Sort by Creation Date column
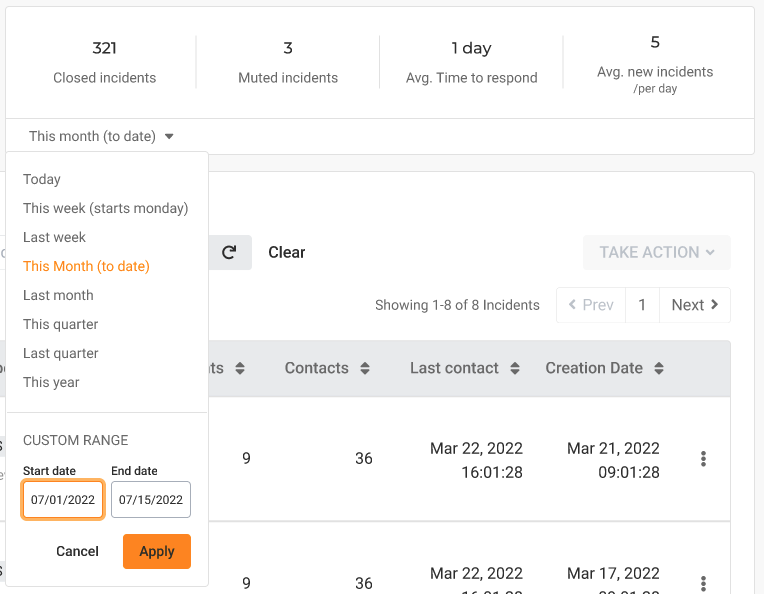 tap(659, 369)
